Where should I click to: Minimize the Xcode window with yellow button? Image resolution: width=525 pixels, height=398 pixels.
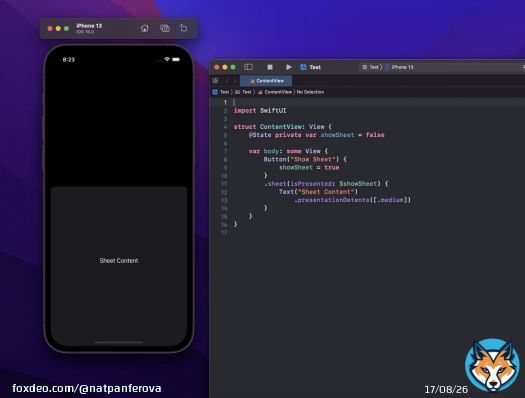point(225,67)
